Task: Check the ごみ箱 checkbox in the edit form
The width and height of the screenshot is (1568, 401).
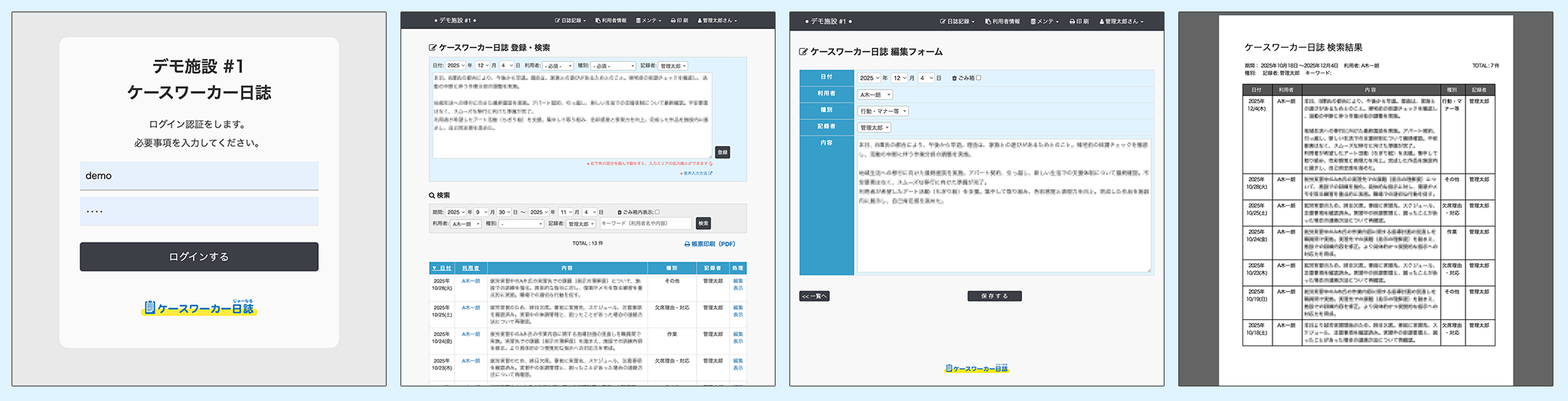Action: click(978, 78)
